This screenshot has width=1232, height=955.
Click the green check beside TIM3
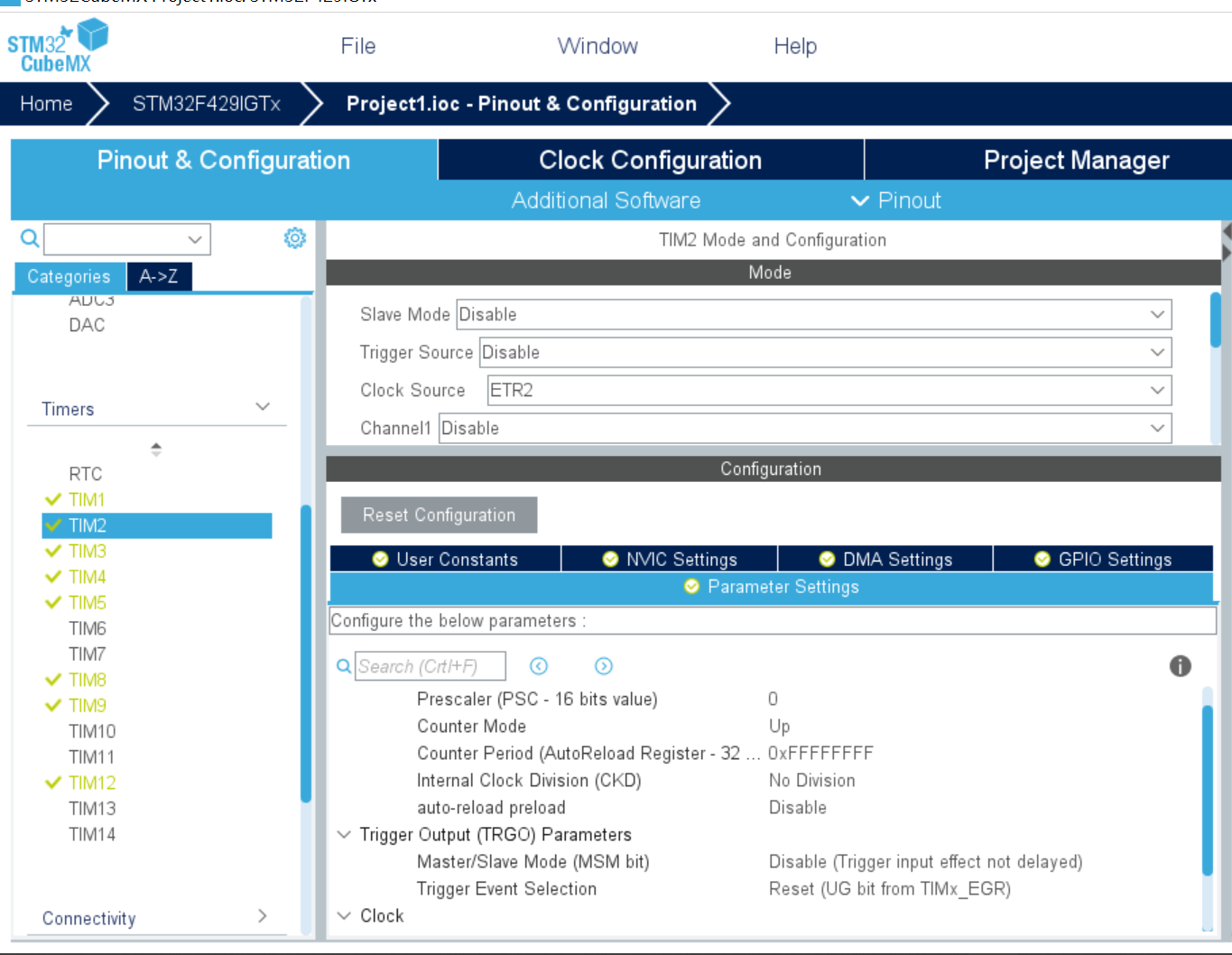pos(53,551)
